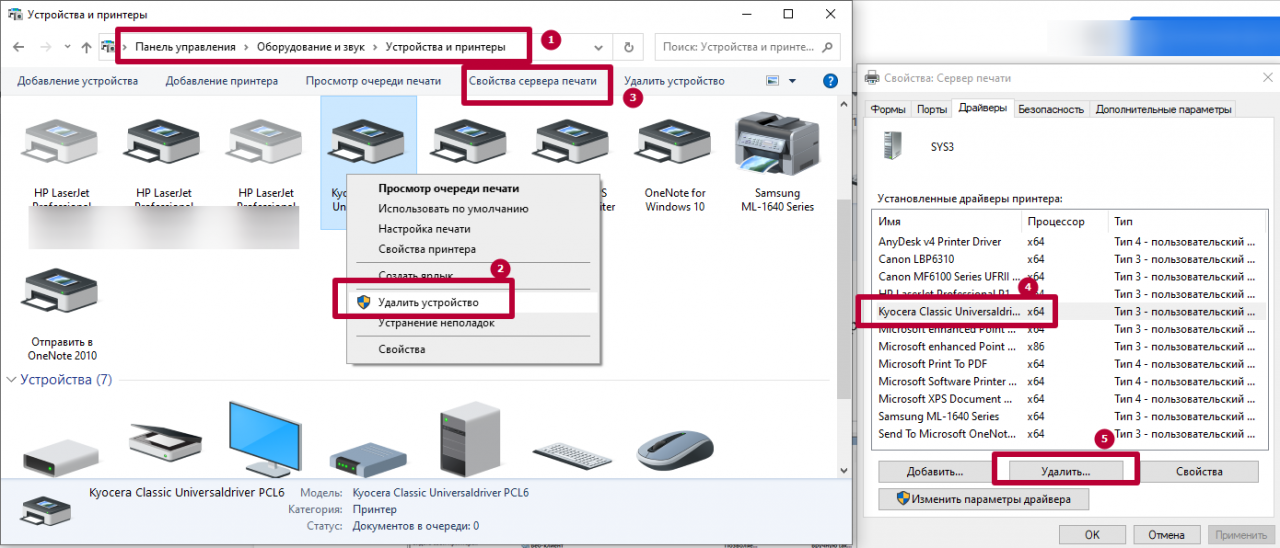Switch to the 'Формы' tab

pyautogui.click(x=888, y=109)
